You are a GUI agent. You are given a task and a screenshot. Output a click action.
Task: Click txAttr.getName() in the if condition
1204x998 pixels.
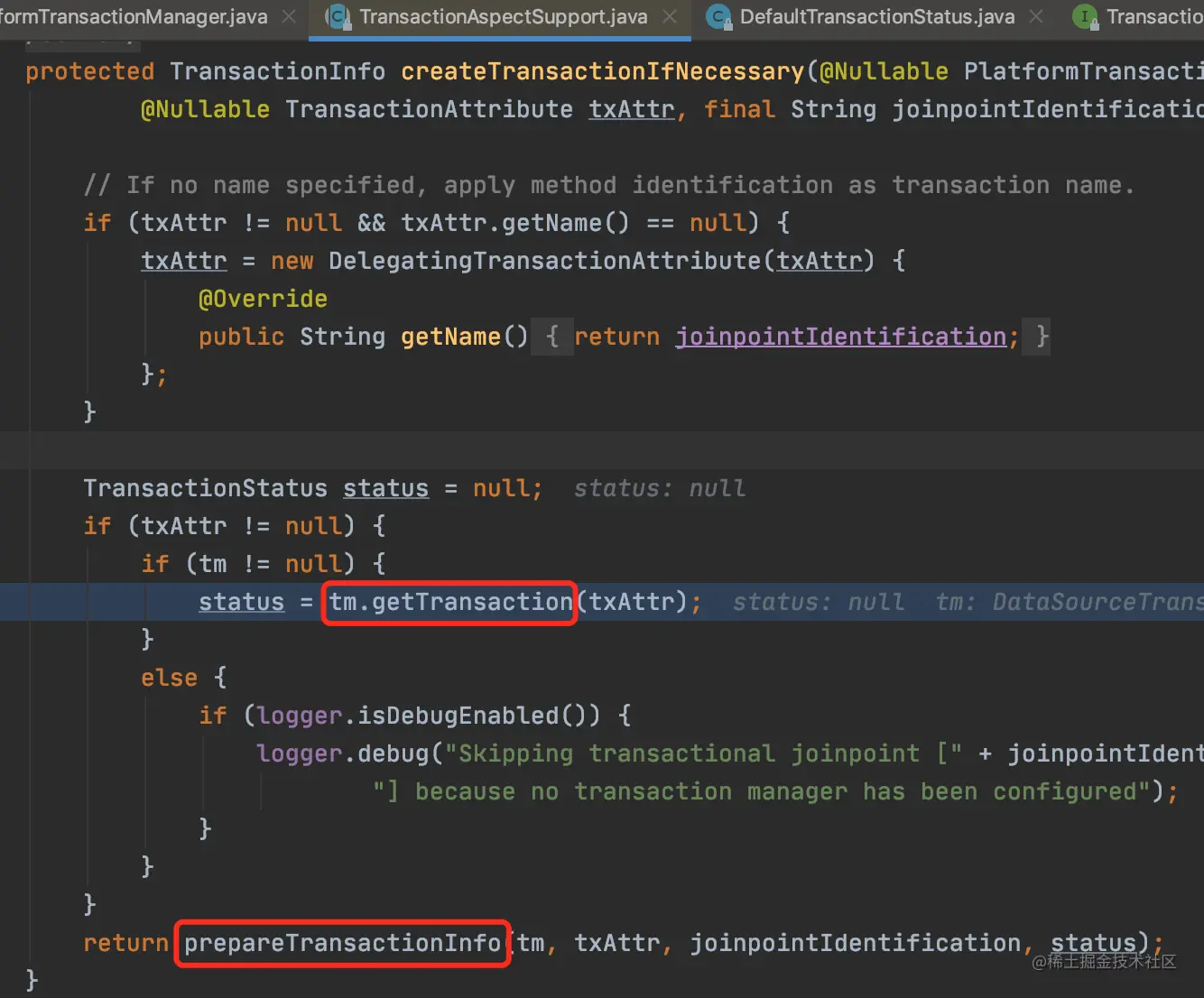pyautogui.click(x=514, y=223)
